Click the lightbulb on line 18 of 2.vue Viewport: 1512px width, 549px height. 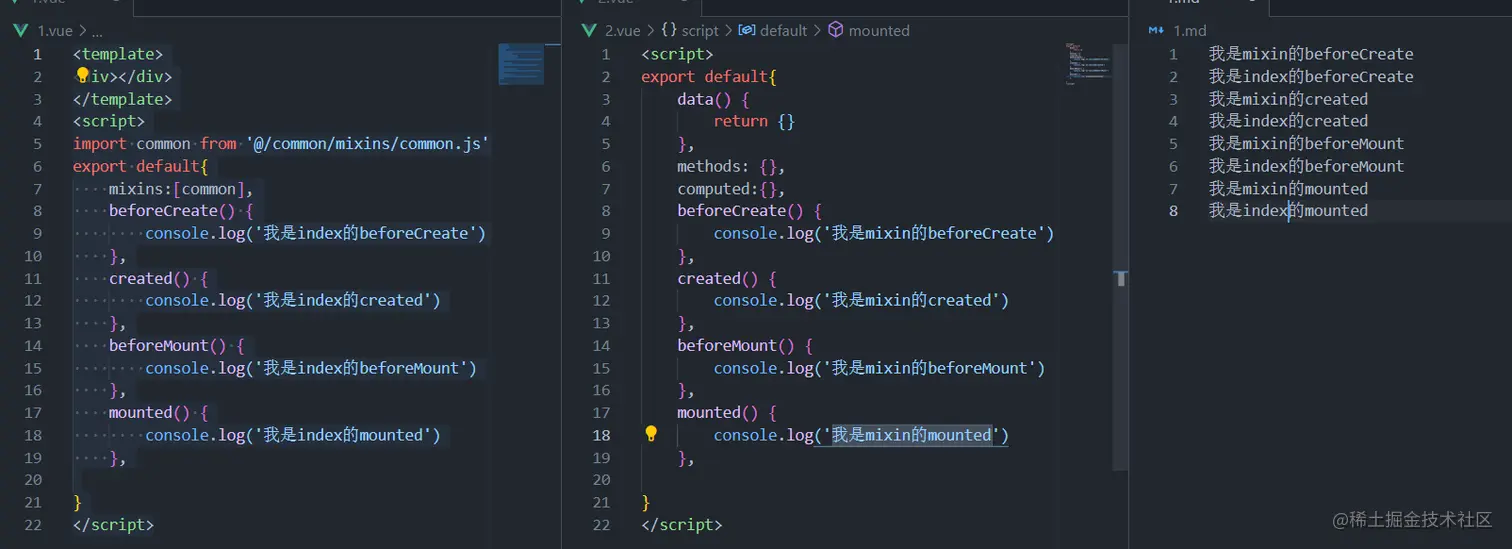[651, 434]
